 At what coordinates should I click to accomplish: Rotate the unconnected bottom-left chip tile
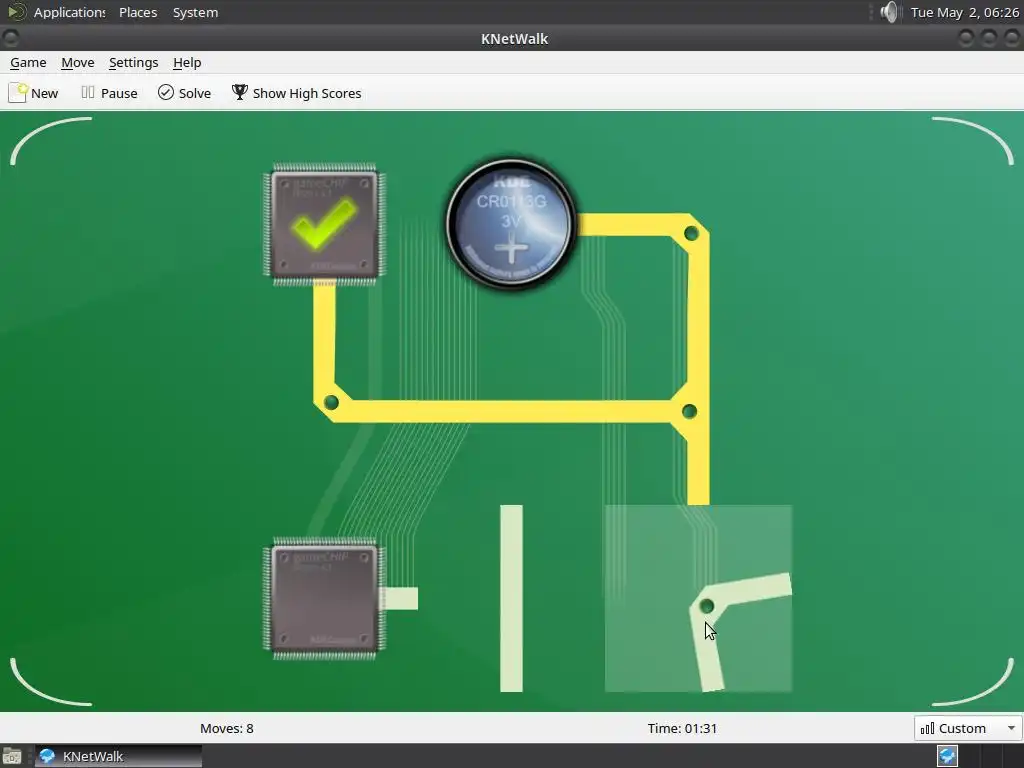pos(325,598)
